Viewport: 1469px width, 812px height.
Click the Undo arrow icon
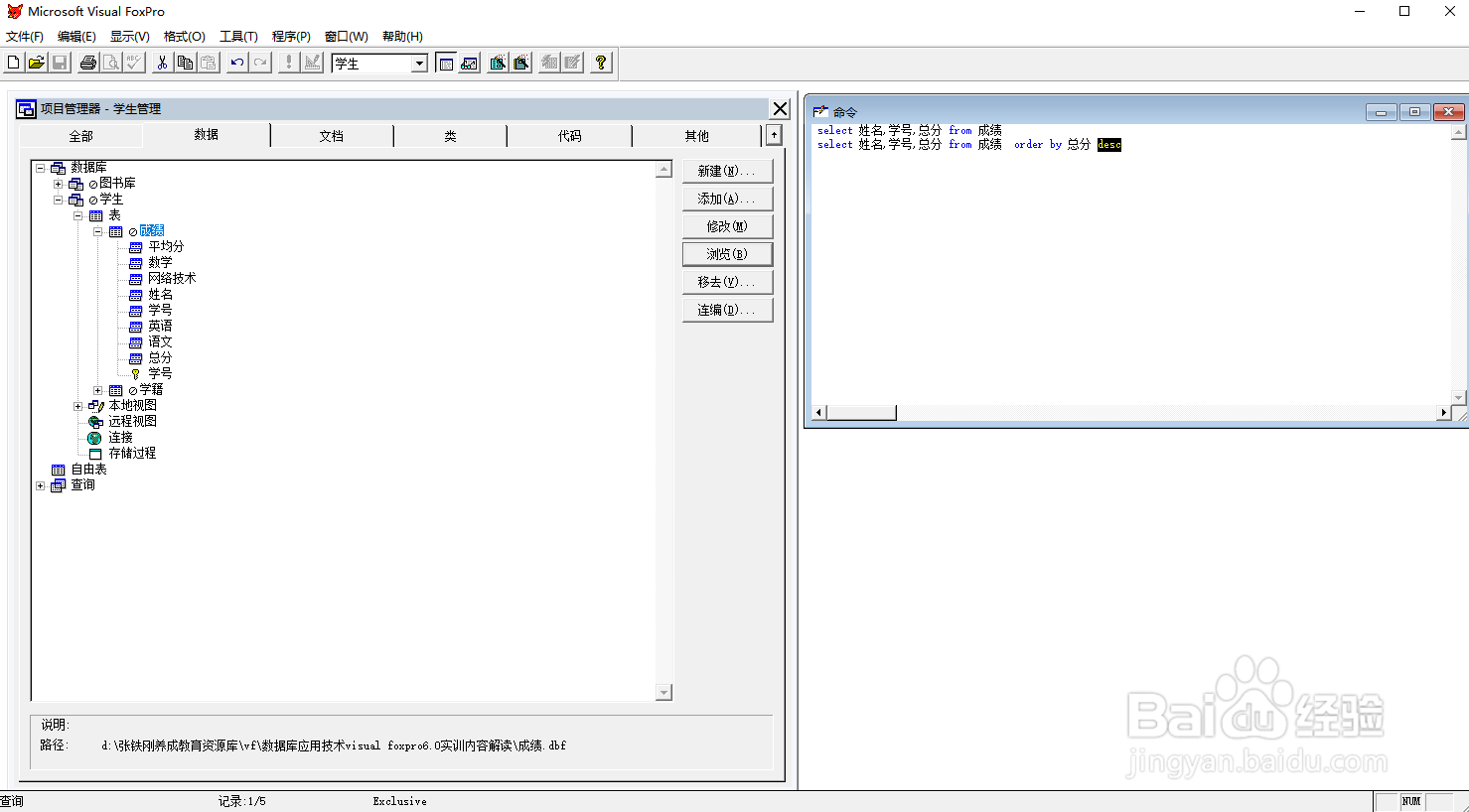[236, 63]
